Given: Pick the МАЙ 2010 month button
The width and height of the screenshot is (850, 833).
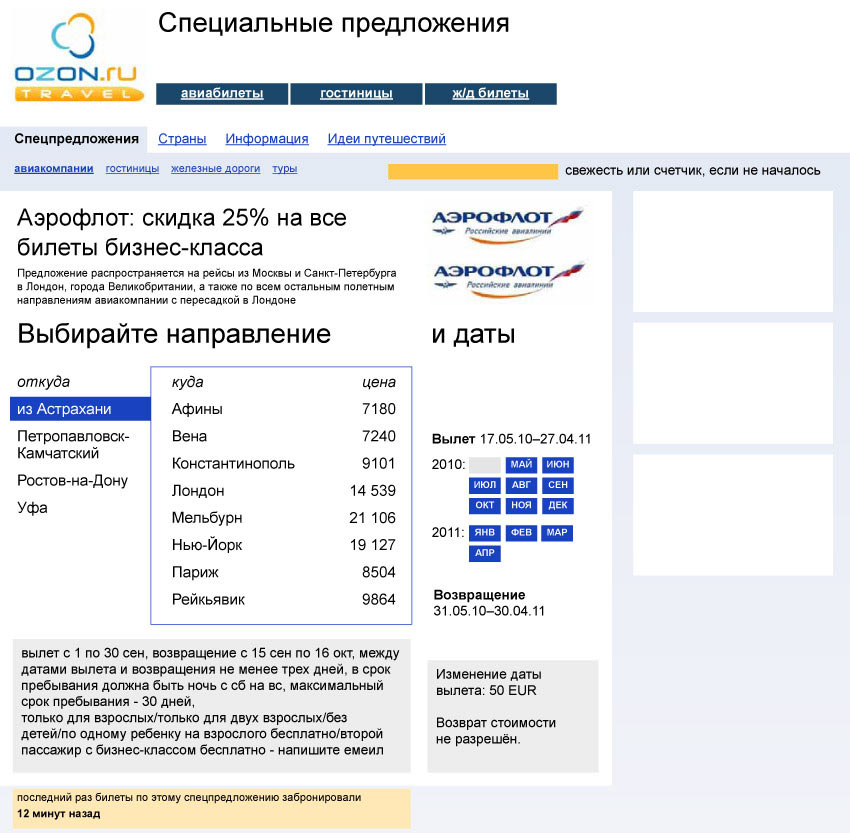Looking at the screenshot, I should [x=521, y=465].
